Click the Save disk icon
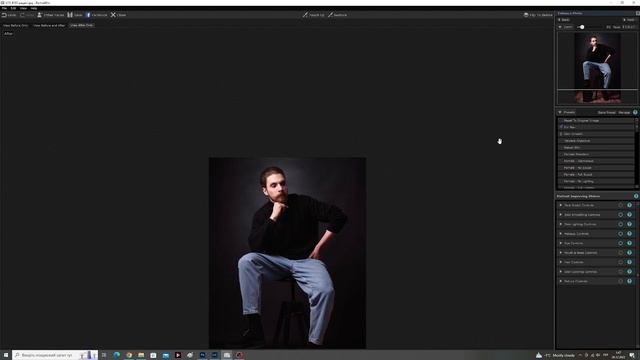The image size is (640, 360). [x=70, y=15]
